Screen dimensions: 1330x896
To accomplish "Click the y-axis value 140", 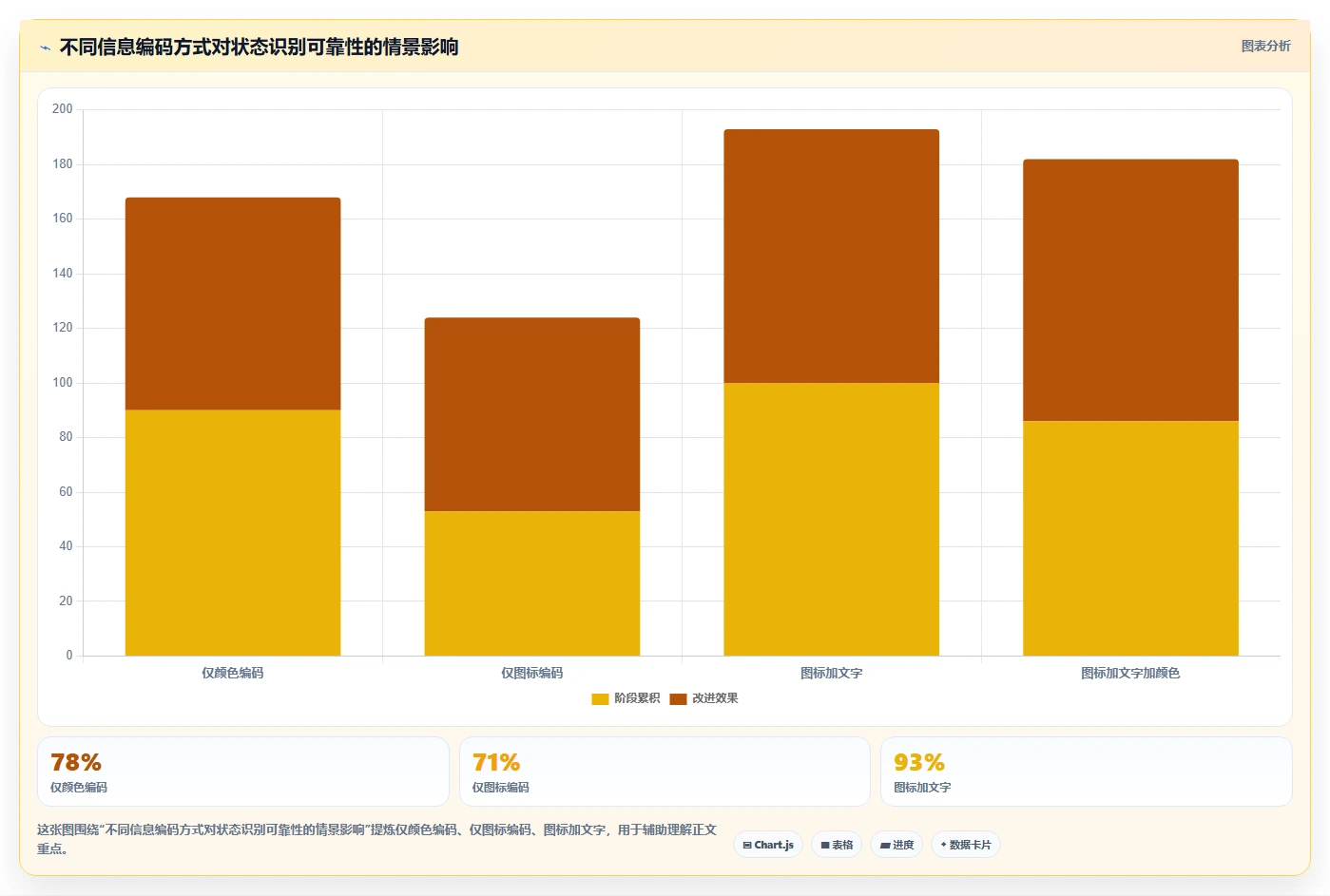I will coord(63,274).
